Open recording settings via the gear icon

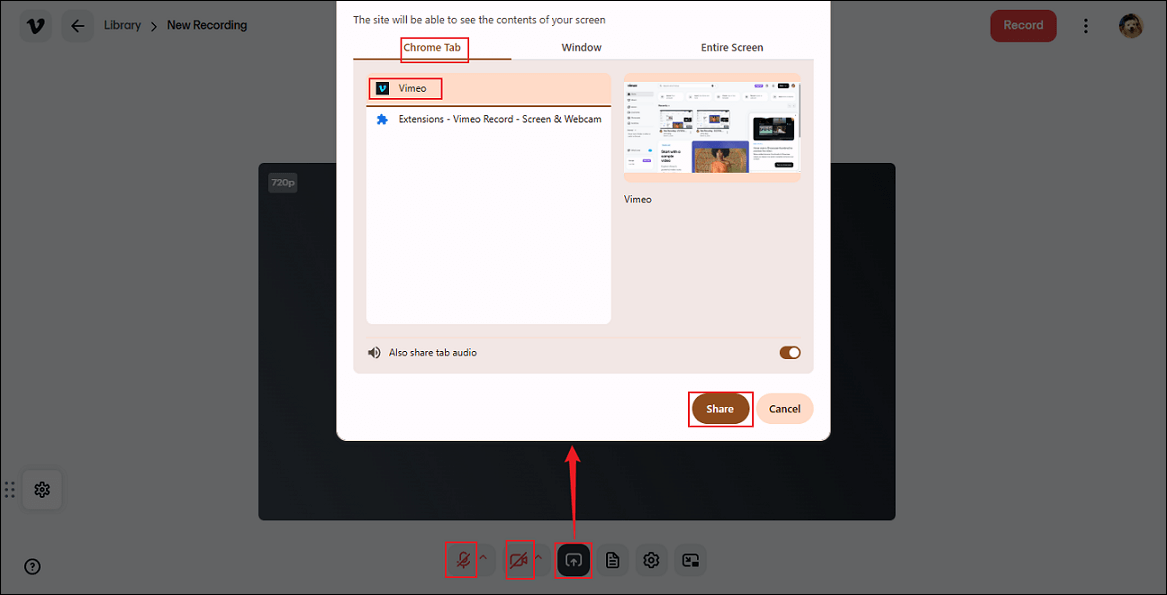point(652,560)
